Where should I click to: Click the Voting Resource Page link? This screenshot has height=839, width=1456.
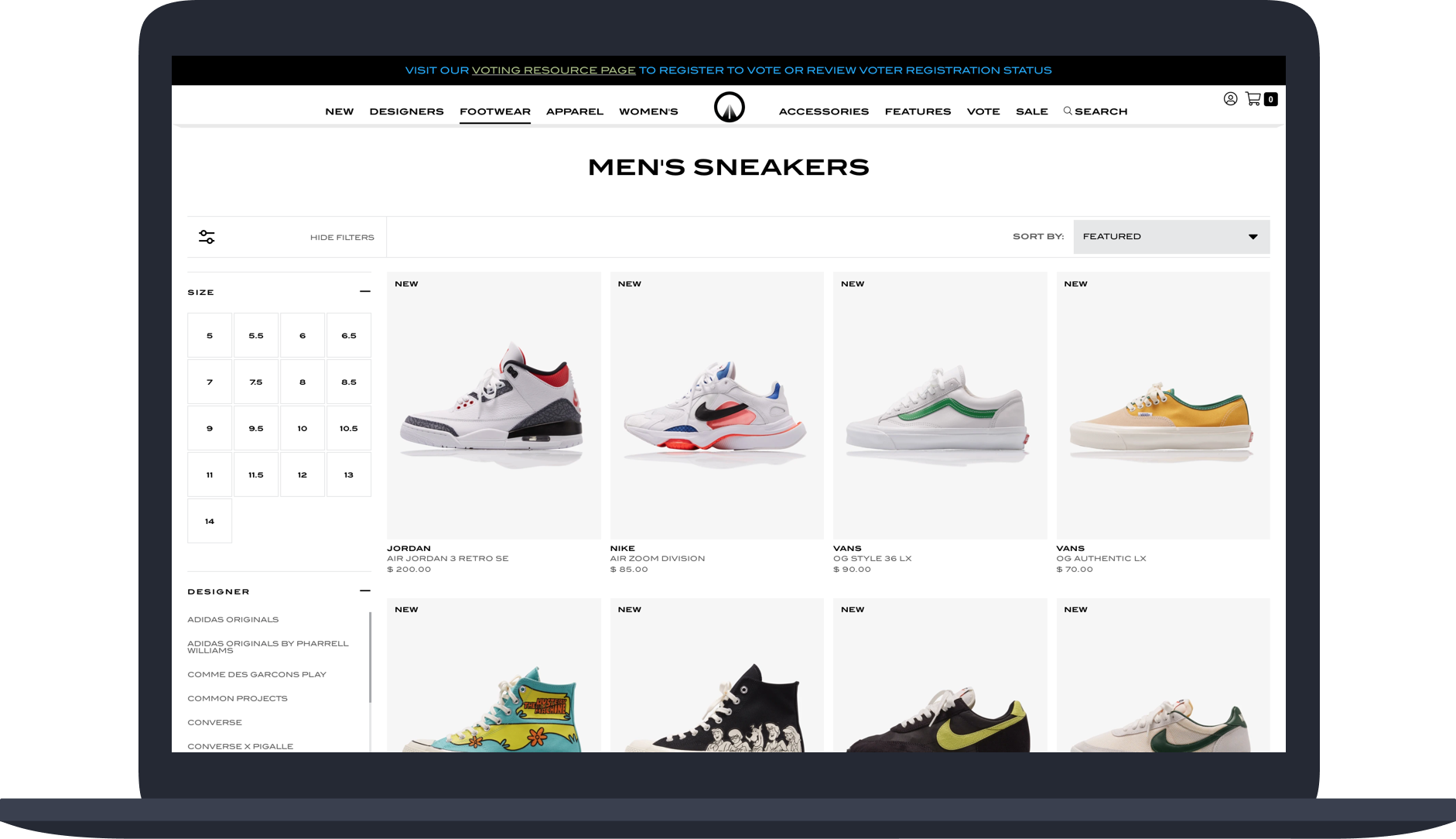[554, 70]
